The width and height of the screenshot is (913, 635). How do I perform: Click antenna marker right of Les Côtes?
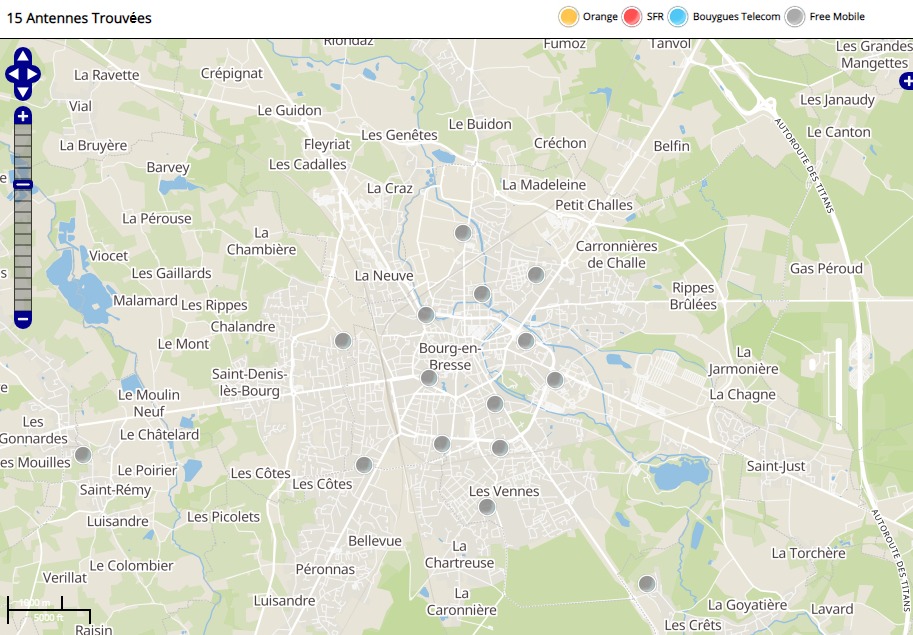coord(364,464)
